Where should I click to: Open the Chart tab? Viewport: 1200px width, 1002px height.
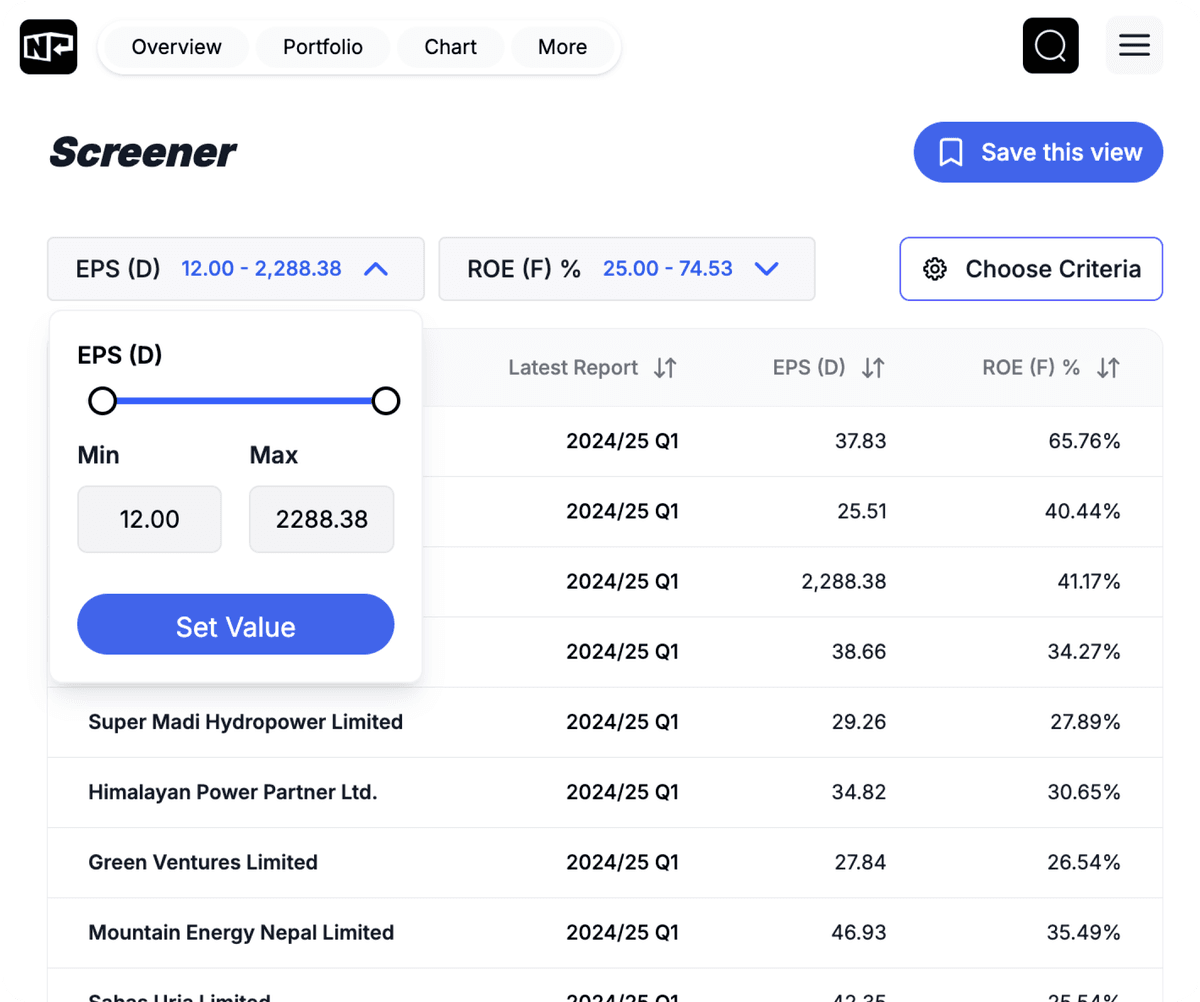[x=449, y=46]
